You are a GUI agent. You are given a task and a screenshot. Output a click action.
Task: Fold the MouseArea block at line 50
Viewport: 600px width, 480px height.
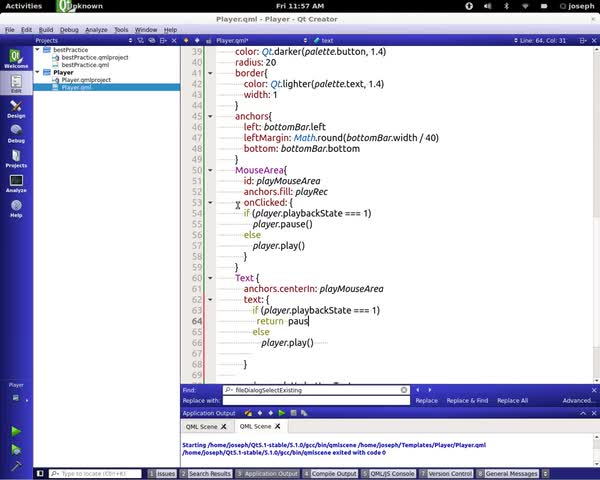tap(210, 170)
